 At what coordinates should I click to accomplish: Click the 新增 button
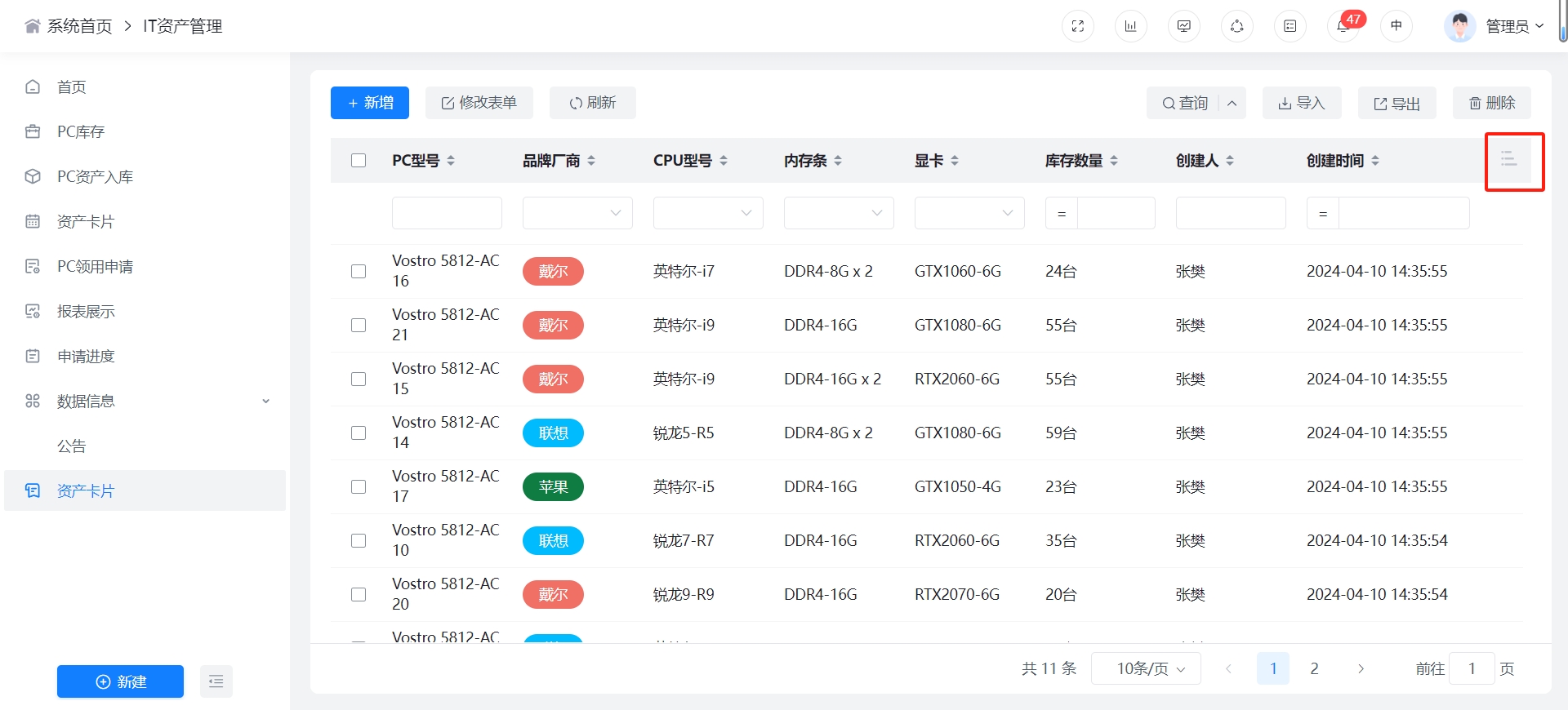tap(370, 103)
